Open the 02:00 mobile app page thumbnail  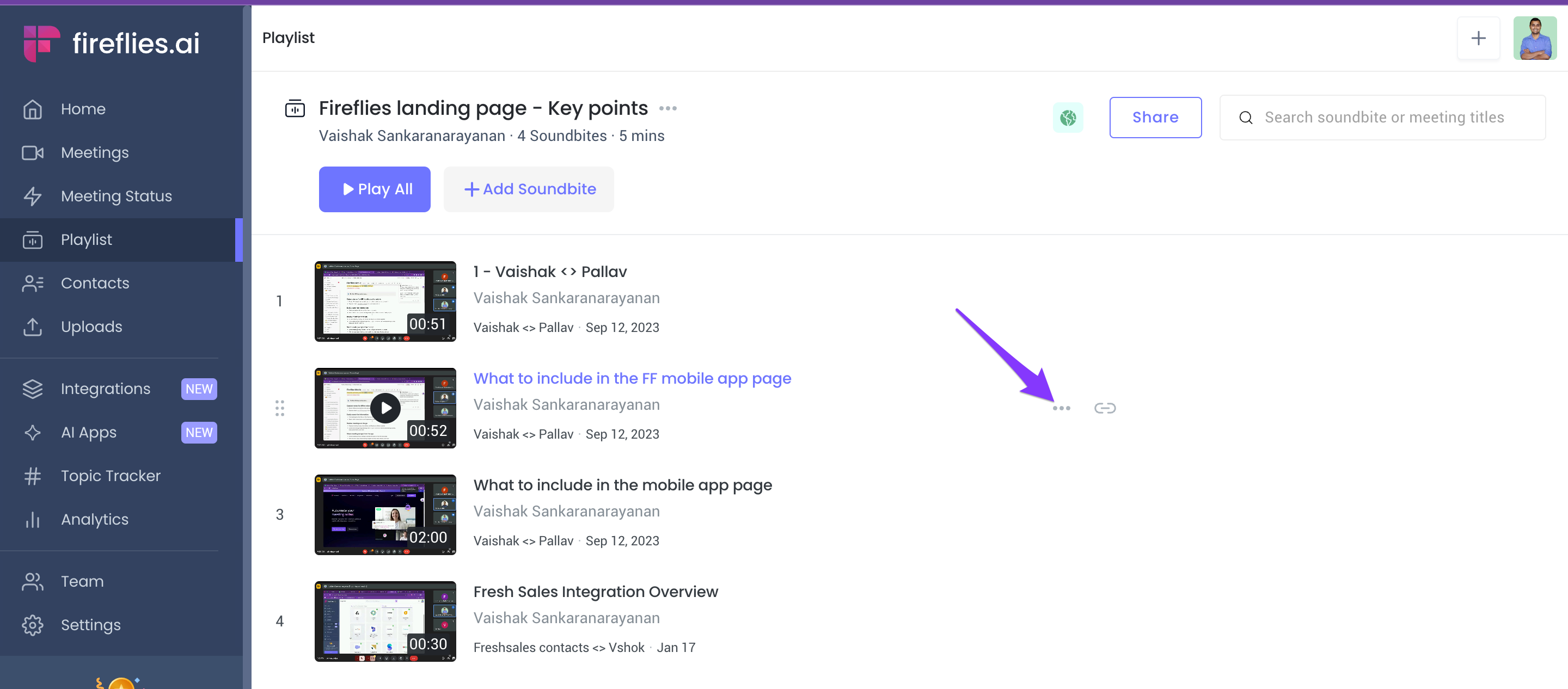[385, 515]
